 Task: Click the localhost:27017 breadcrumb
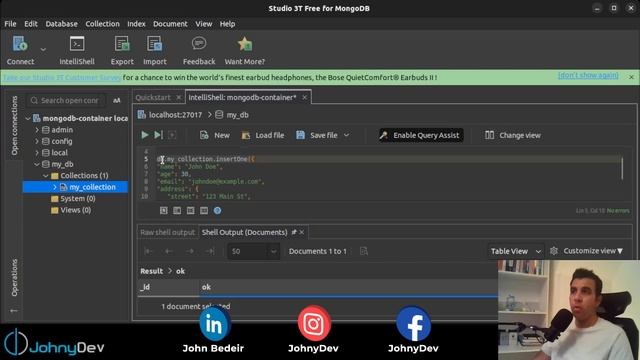[x=175, y=115]
